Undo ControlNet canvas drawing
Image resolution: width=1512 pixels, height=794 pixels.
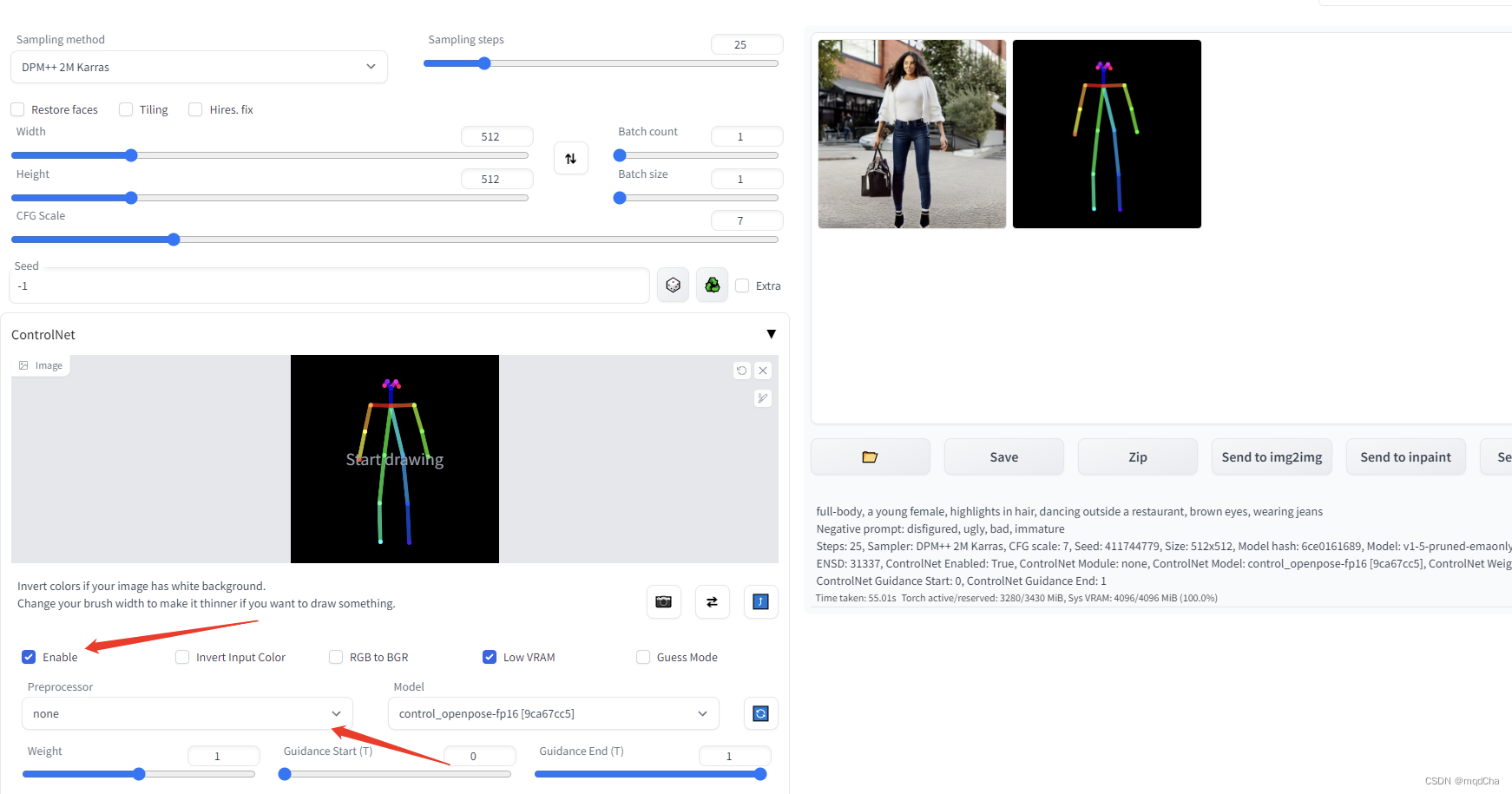click(x=741, y=371)
